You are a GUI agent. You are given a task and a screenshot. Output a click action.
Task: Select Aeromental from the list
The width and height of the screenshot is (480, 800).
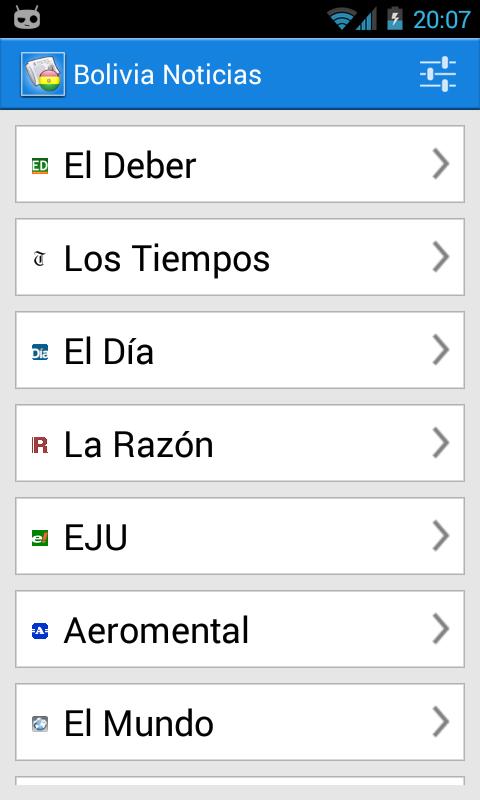[240, 629]
